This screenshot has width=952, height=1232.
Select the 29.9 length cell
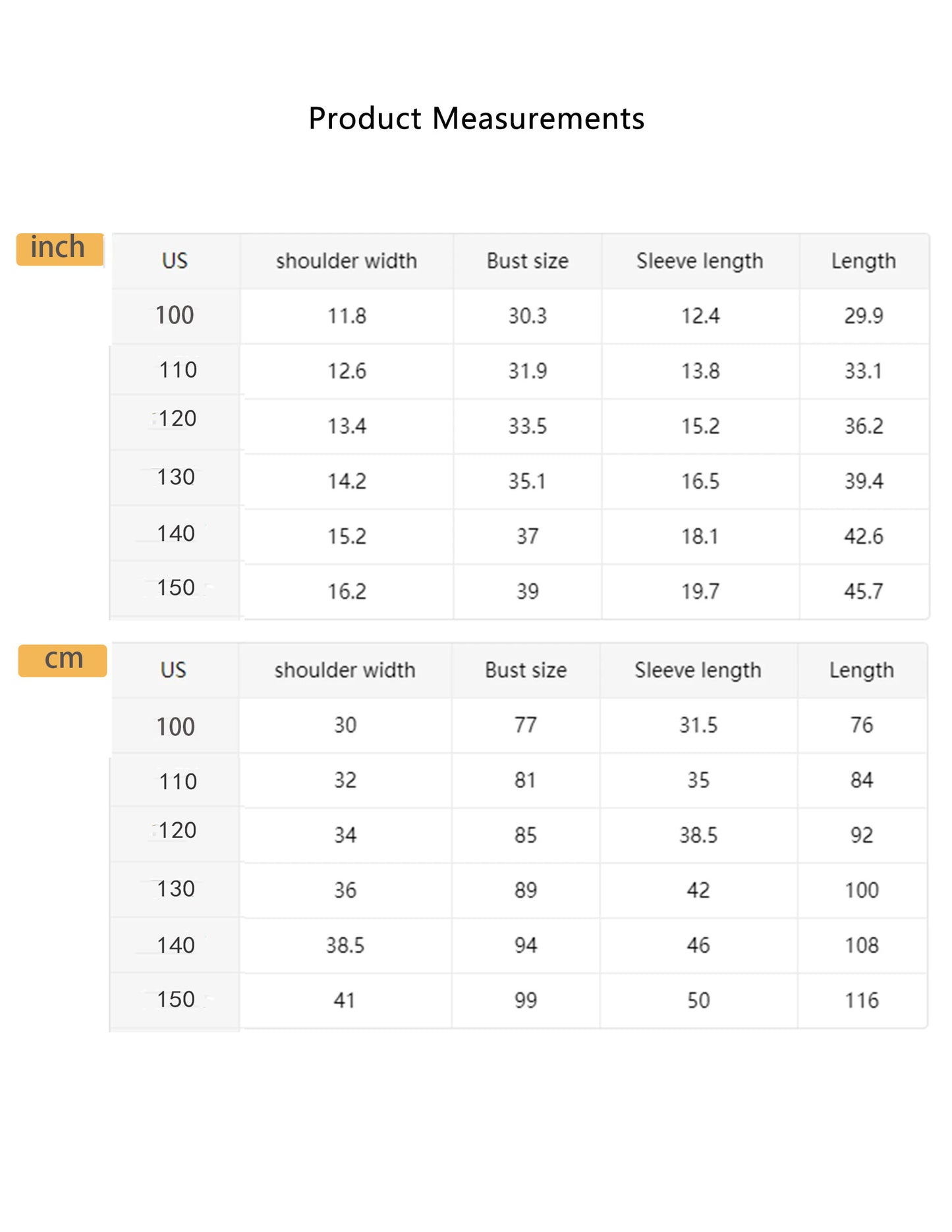[864, 316]
